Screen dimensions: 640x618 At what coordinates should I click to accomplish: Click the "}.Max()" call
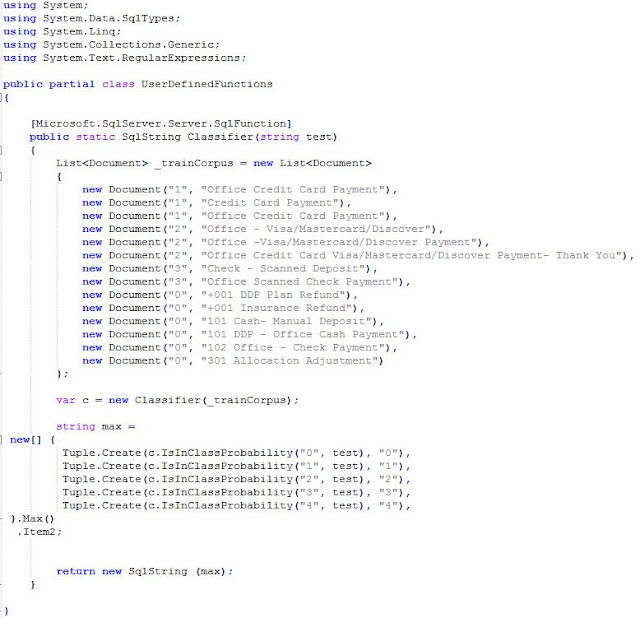[33, 519]
